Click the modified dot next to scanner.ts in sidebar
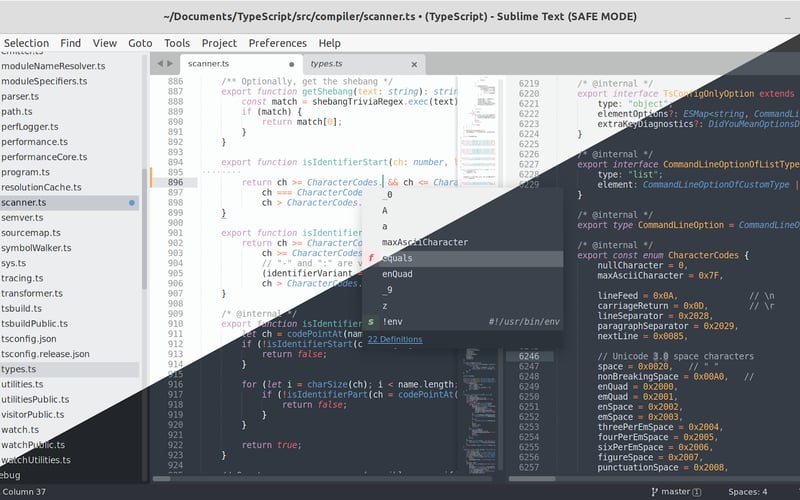Screen dimensions: 800x500 tap(132, 203)
